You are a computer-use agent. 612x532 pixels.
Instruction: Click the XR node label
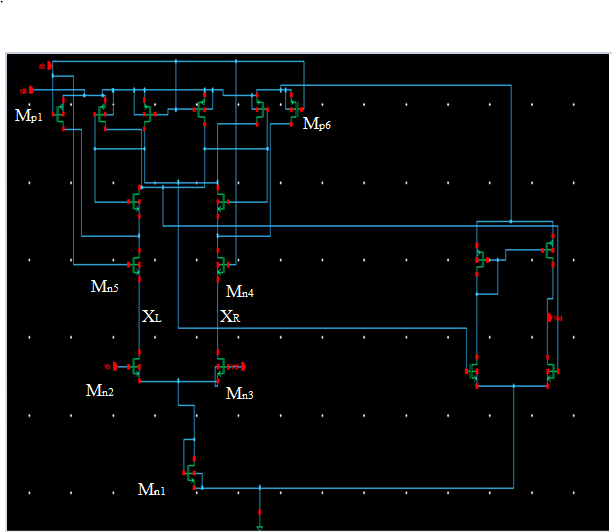point(230,316)
